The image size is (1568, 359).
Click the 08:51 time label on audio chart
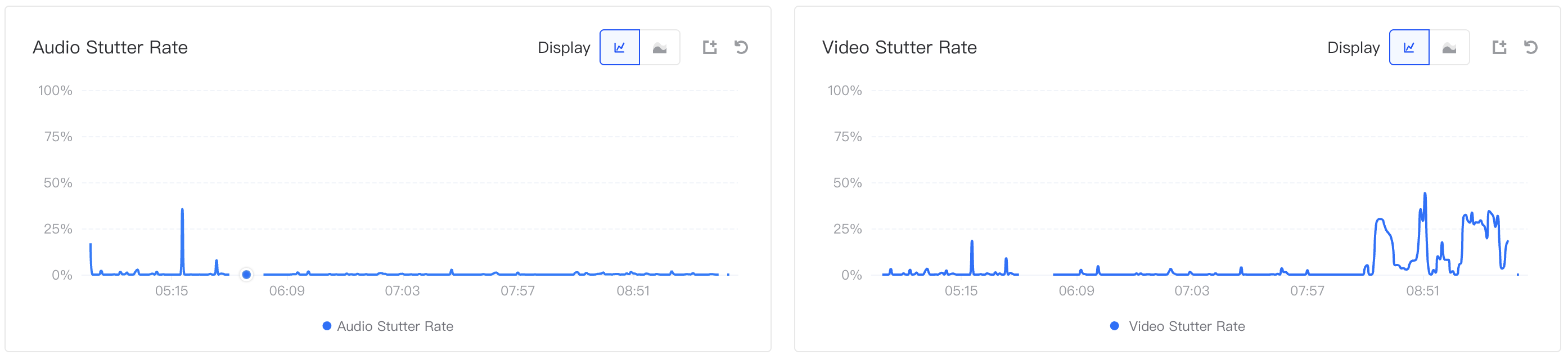coord(633,291)
